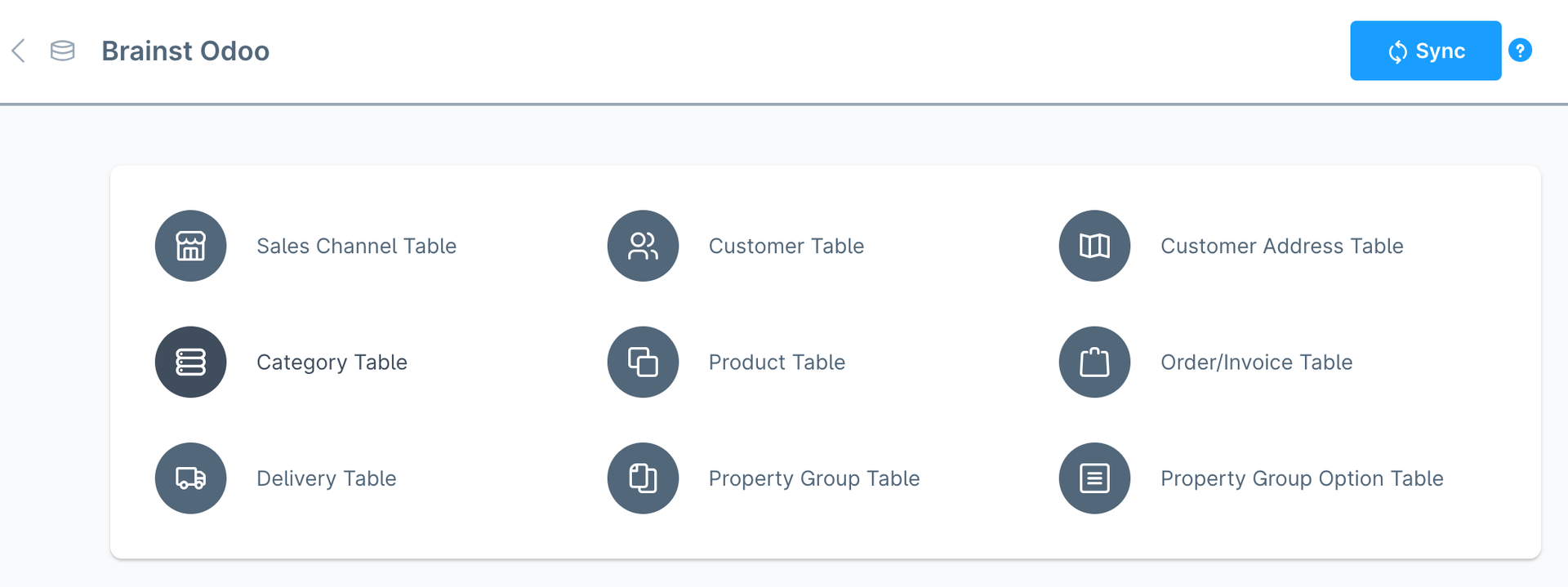This screenshot has width=1568, height=587.
Task: Click the Delivery Table truck icon
Action: (x=190, y=478)
